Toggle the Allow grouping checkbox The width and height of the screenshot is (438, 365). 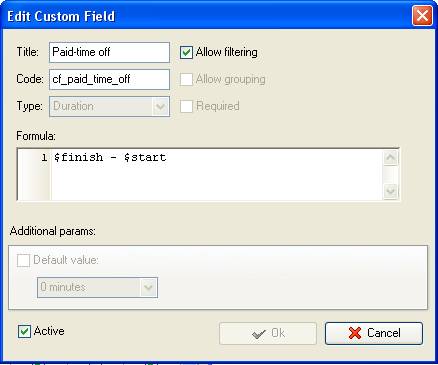click(186, 79)
